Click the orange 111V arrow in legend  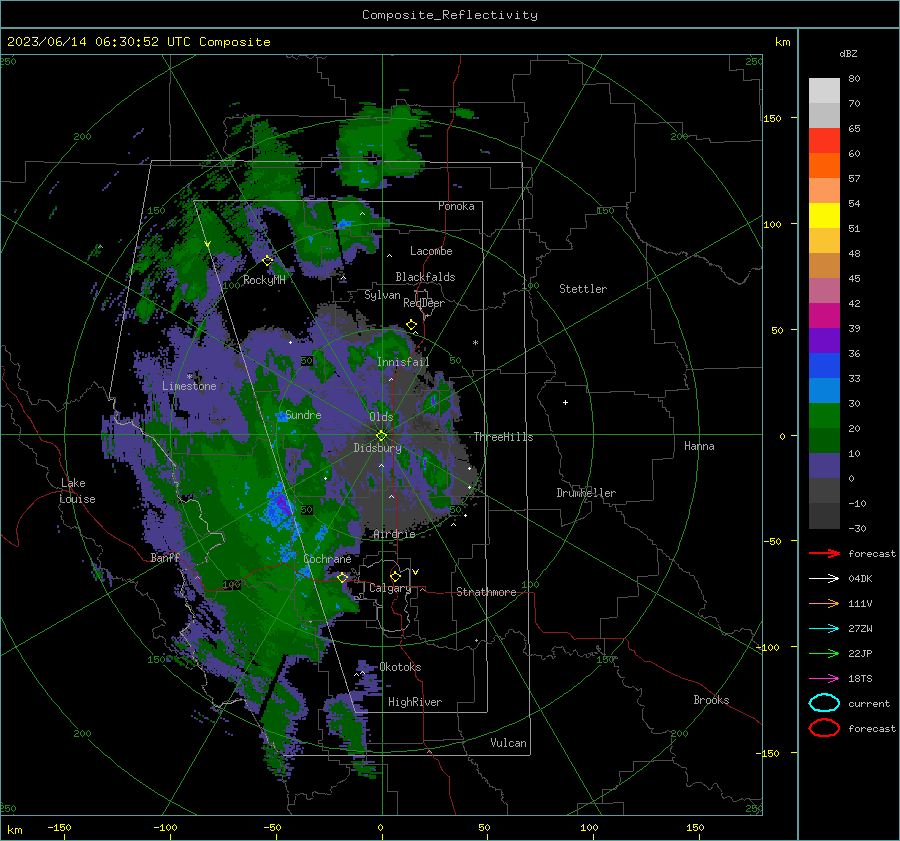(x=824, y=603)
